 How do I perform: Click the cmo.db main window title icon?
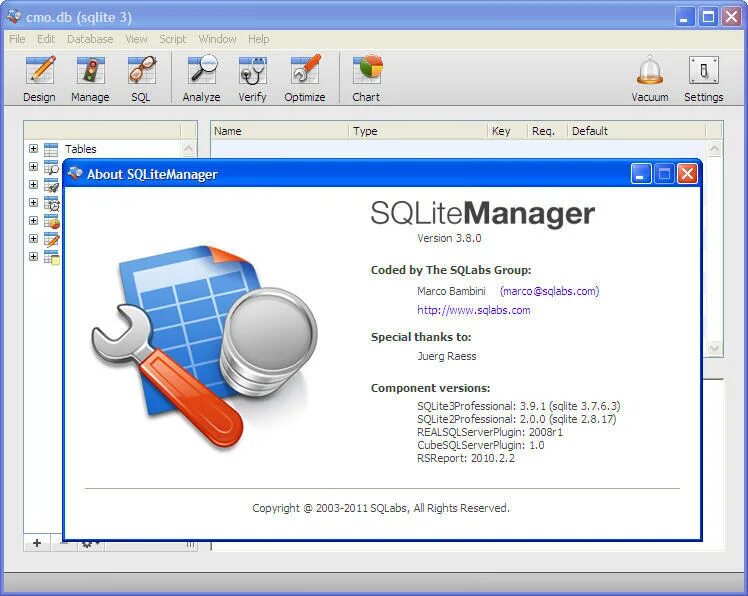[x=14, y=17]
